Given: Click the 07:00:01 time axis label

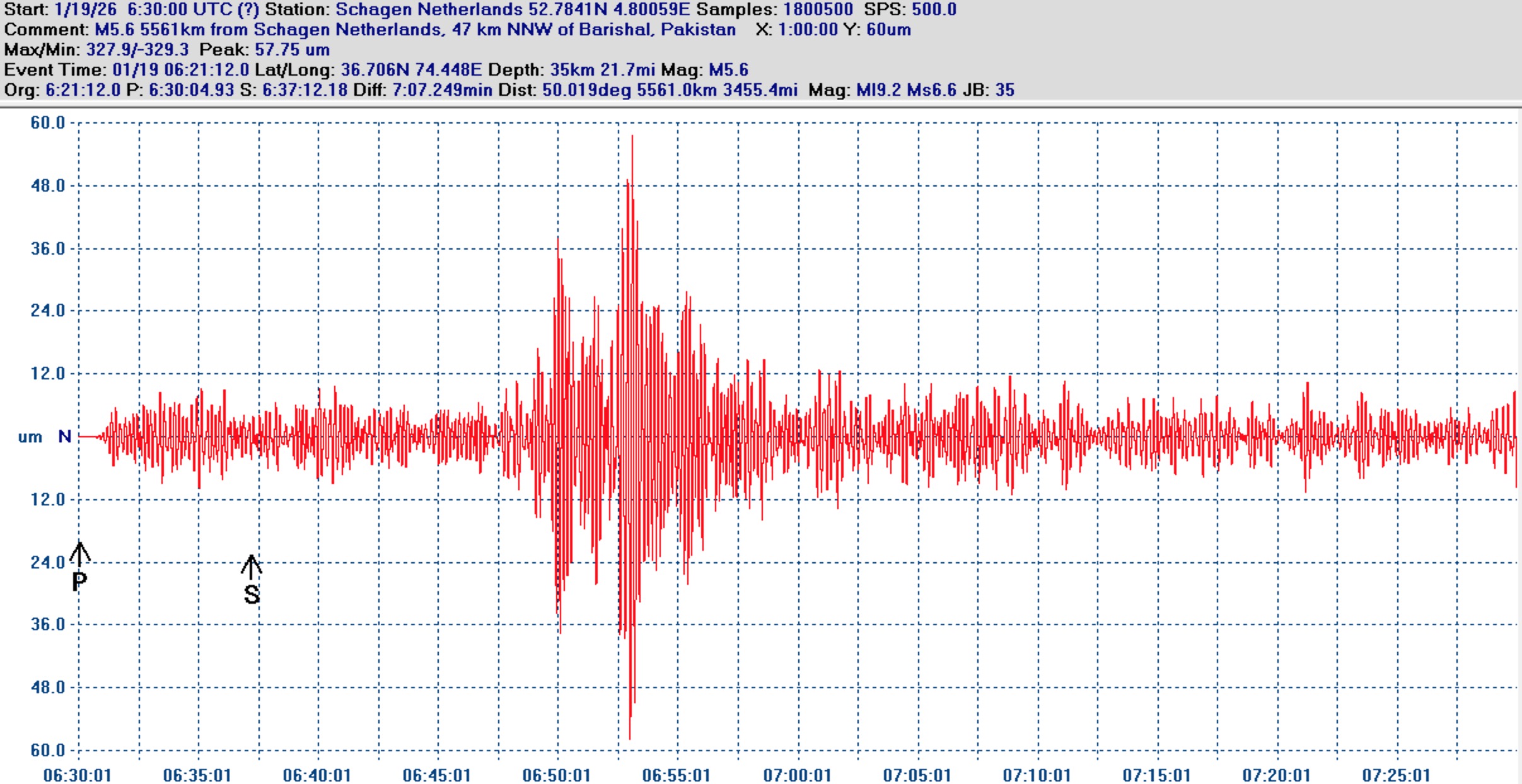Looking at the screenshot, I should (x=796, y=775).
